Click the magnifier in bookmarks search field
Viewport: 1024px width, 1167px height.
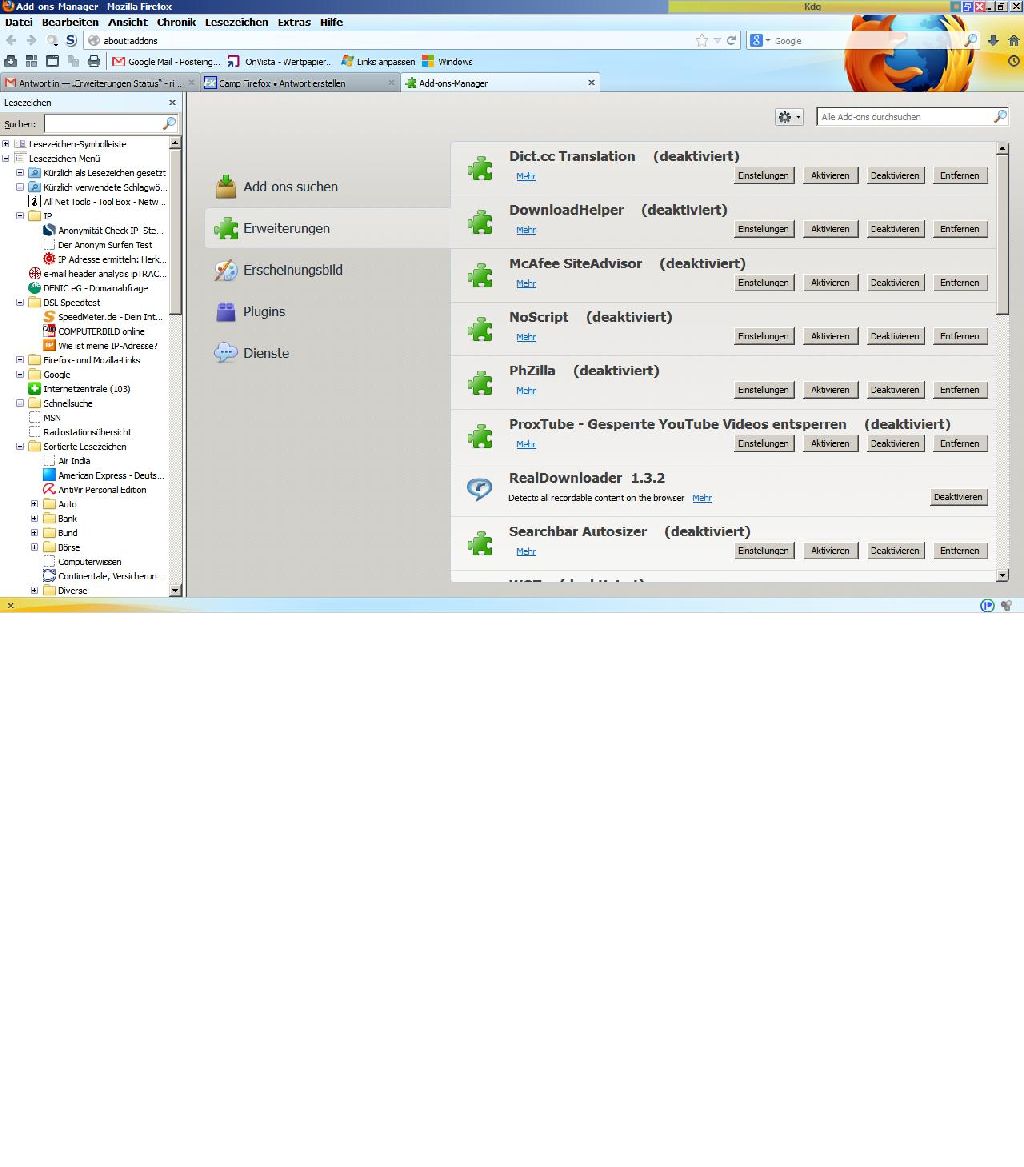169,123
